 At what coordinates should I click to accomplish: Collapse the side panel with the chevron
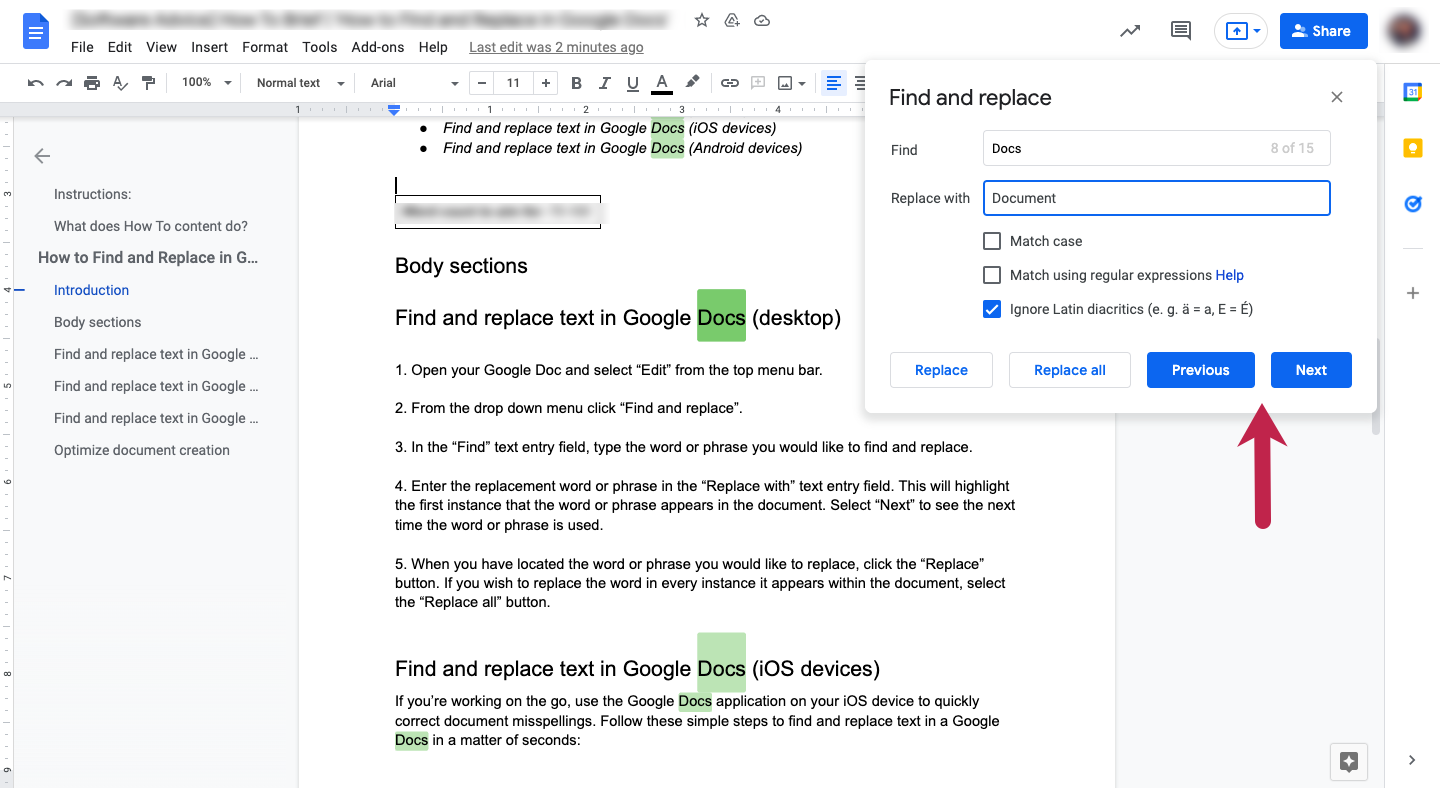tap(1412, 760)
